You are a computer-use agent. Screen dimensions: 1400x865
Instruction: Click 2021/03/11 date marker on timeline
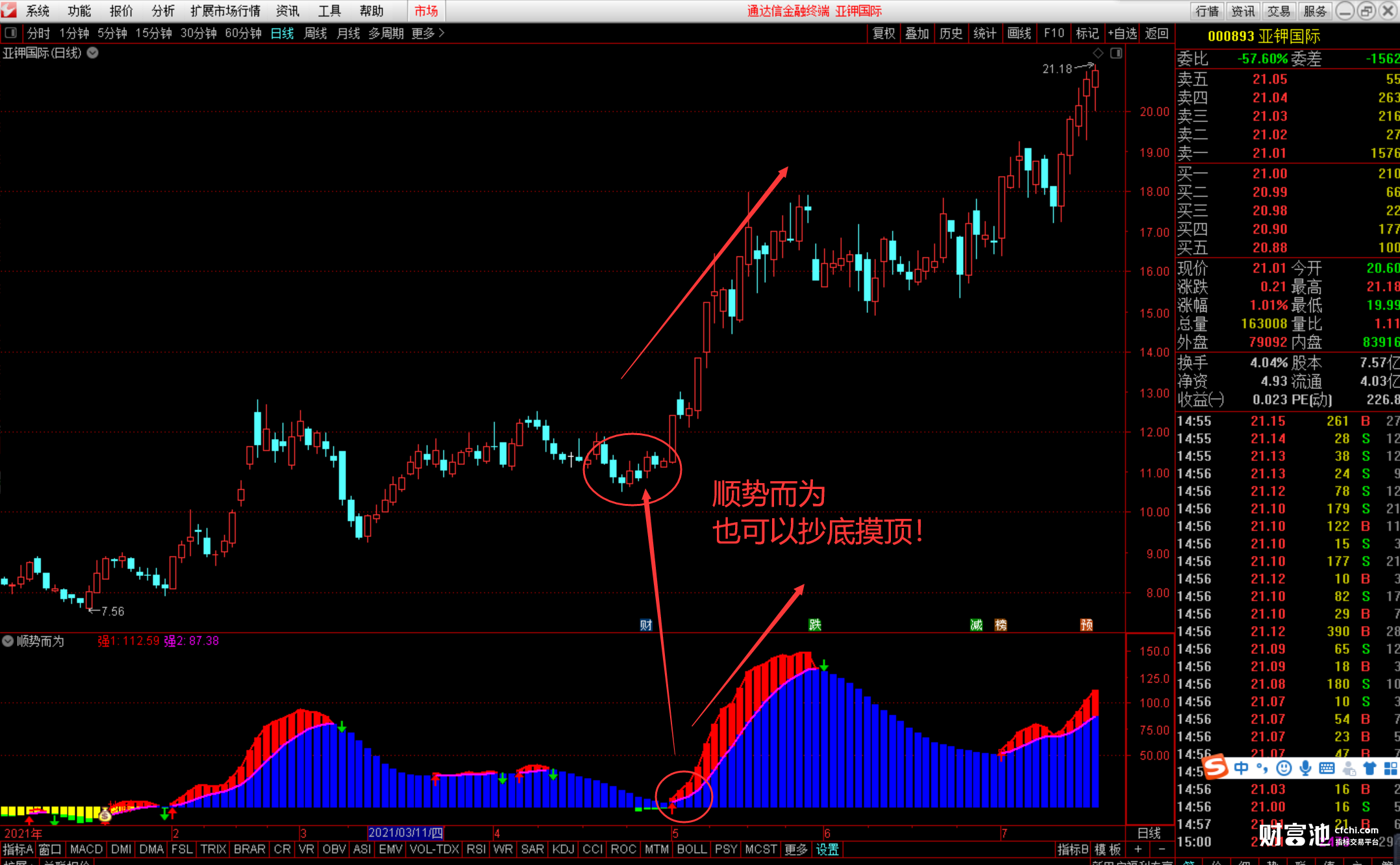(x=405, y=833)
